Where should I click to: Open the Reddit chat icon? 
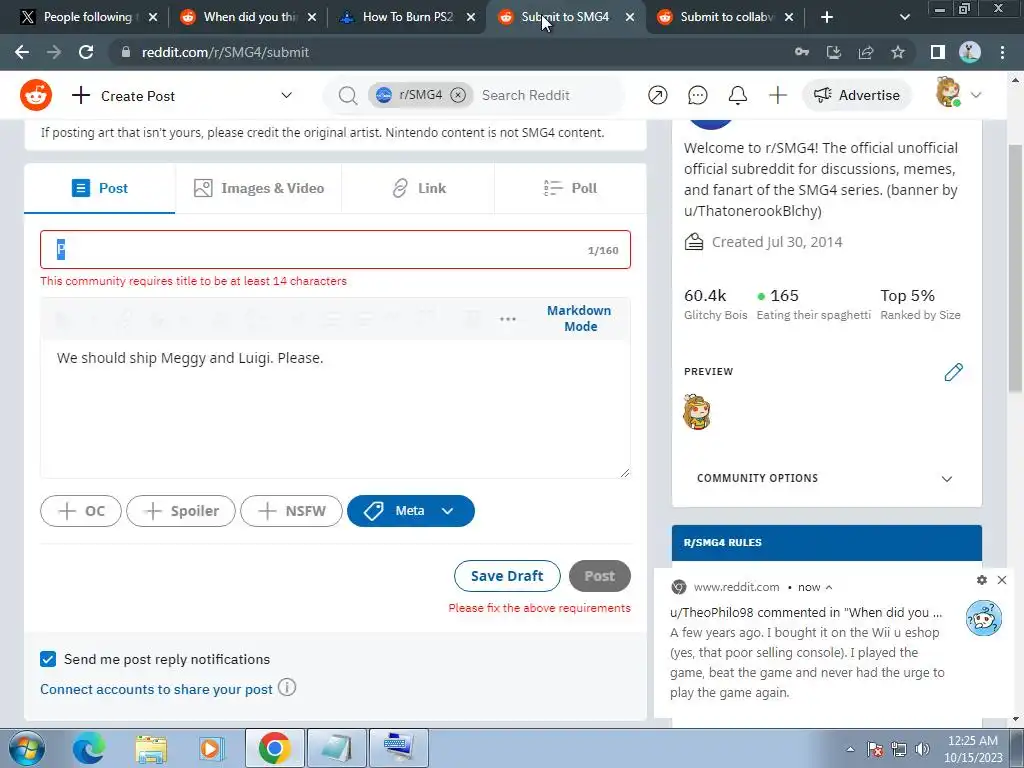pyautogui.click(x=697, y=95)
